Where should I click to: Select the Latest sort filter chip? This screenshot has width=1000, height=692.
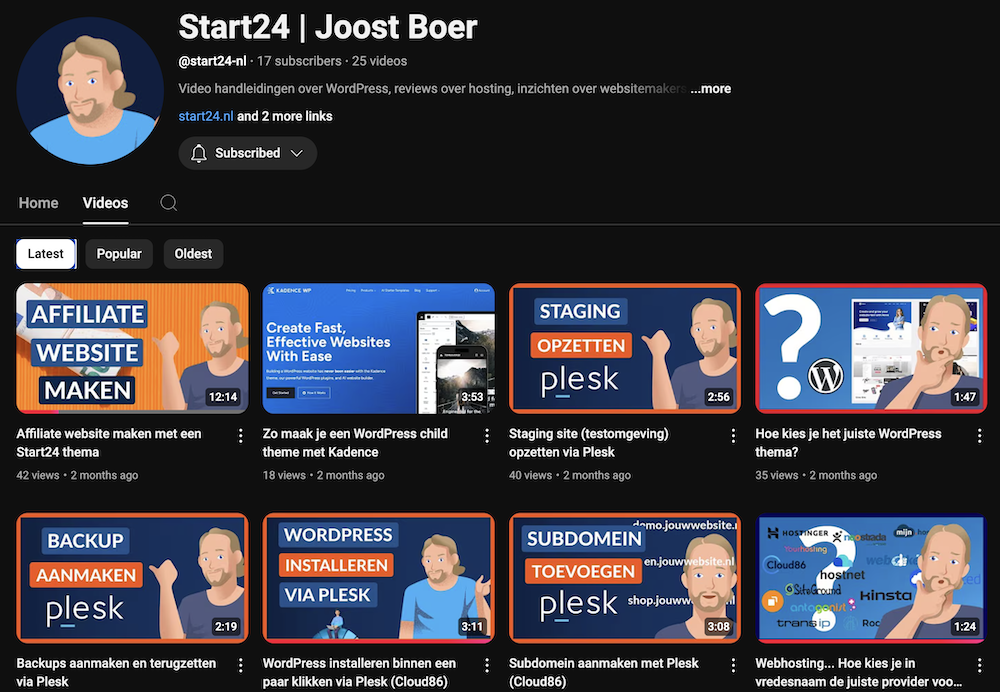[46, 254]
